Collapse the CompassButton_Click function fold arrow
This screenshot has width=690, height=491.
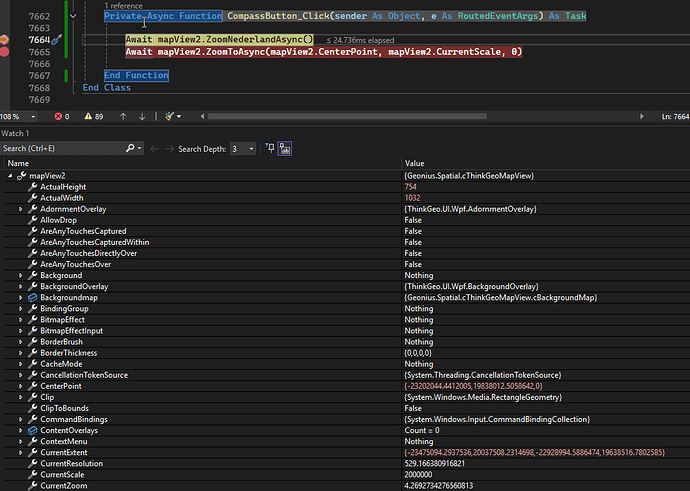tap(73, 16)
